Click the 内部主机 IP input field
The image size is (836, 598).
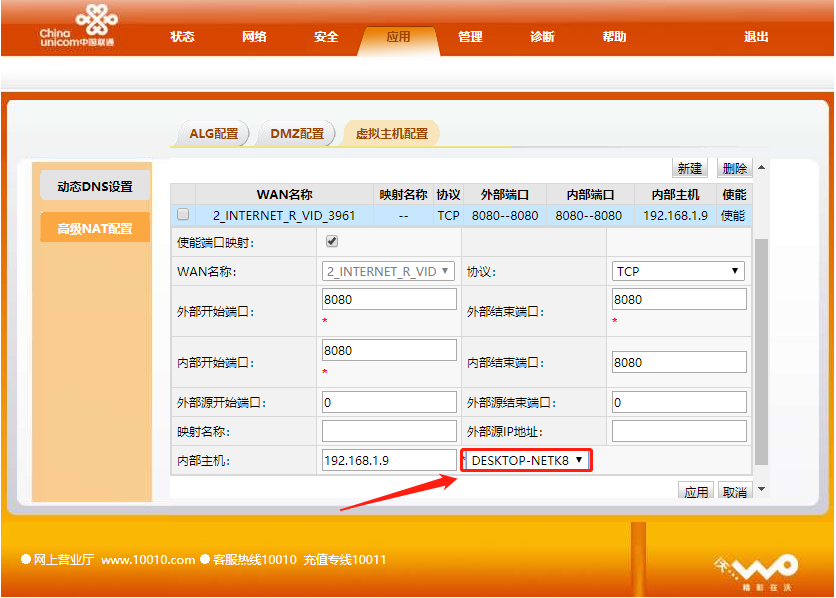tap(389, 460)
